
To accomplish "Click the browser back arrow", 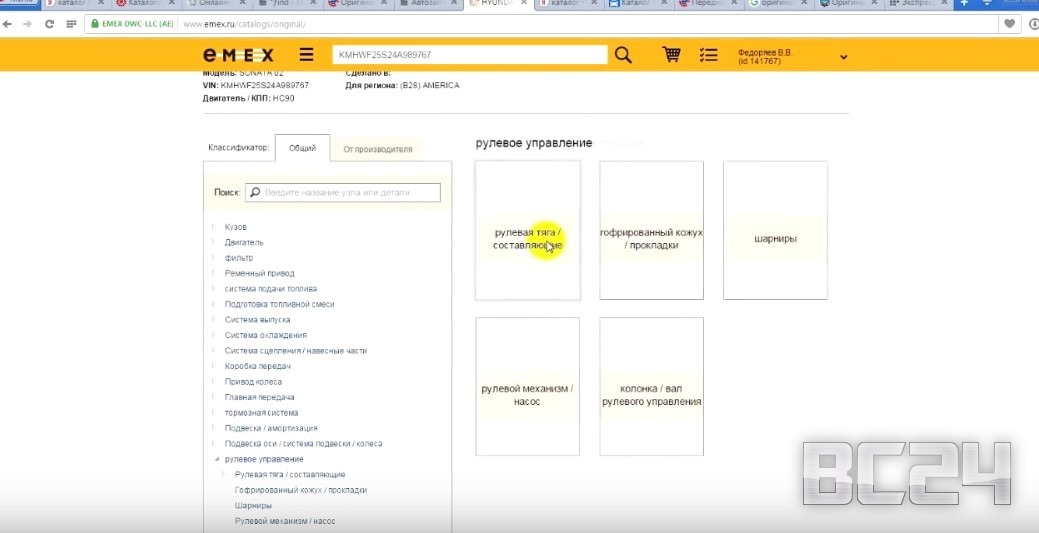I will (x=8, y=23).
